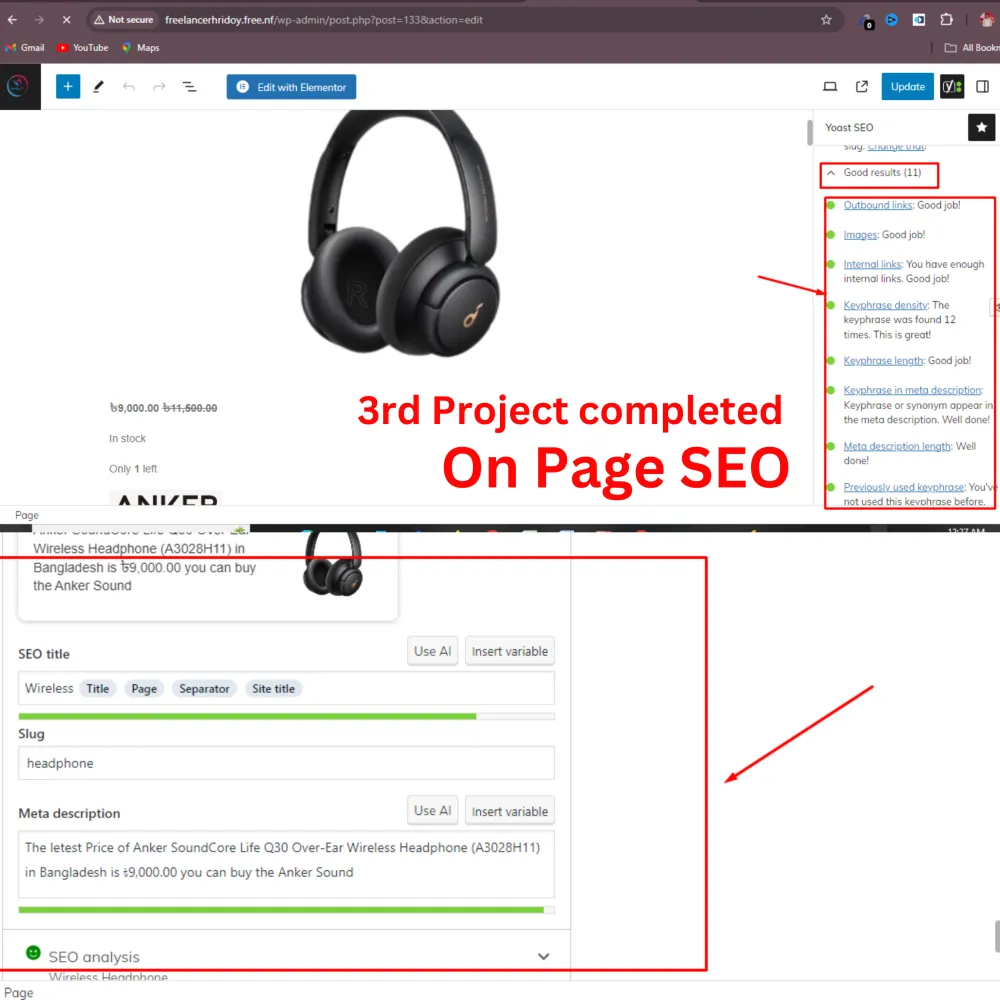The height and width of the screenshot is (1000, 1000).
Task: Click Use AI beside Meta description
Action: (432, 811)
